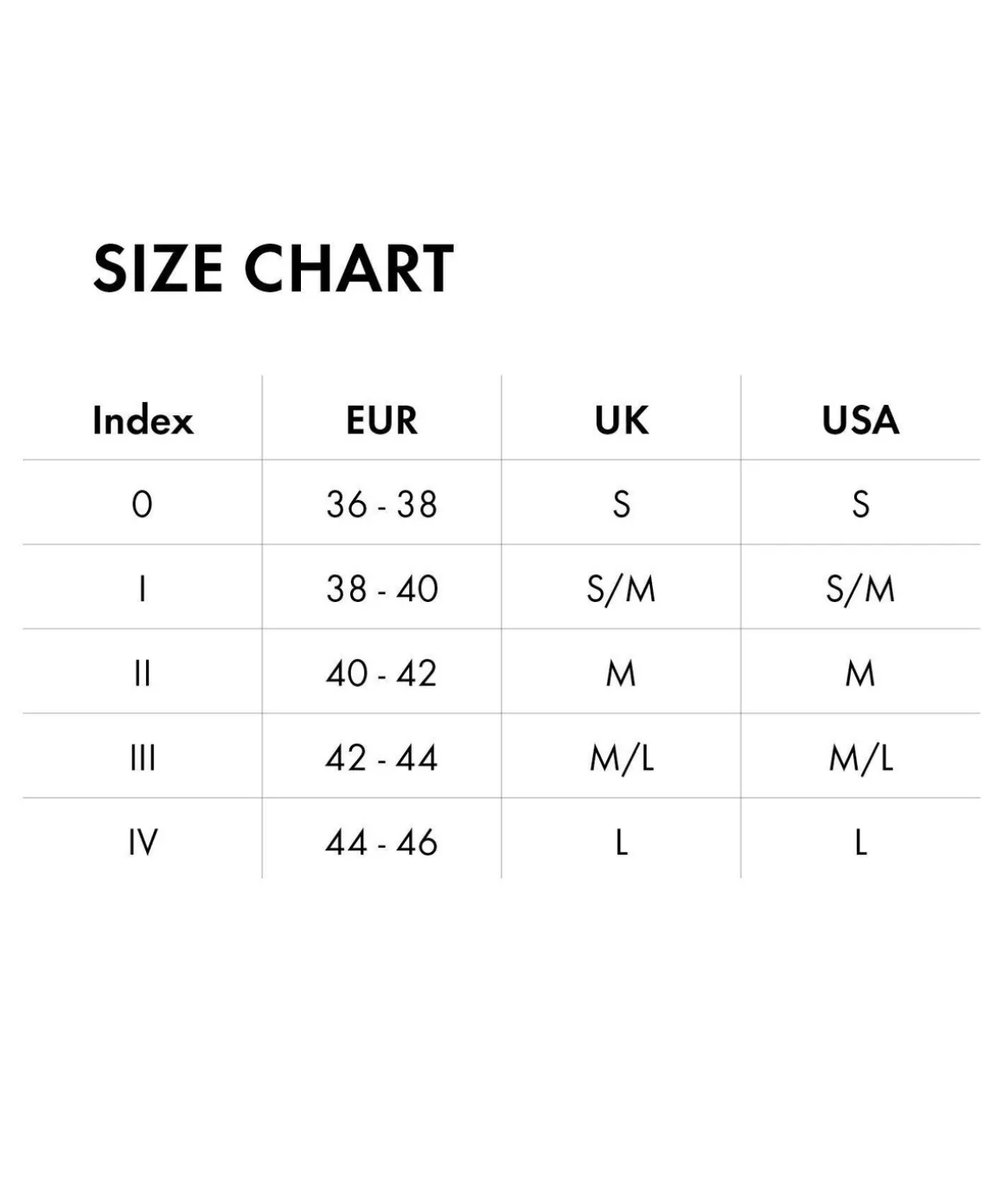Screen dimensions: 1003x1204
Task: Select EUR size 40 - 42 cell
Action: pyautogui.click(x=381, y=674)
